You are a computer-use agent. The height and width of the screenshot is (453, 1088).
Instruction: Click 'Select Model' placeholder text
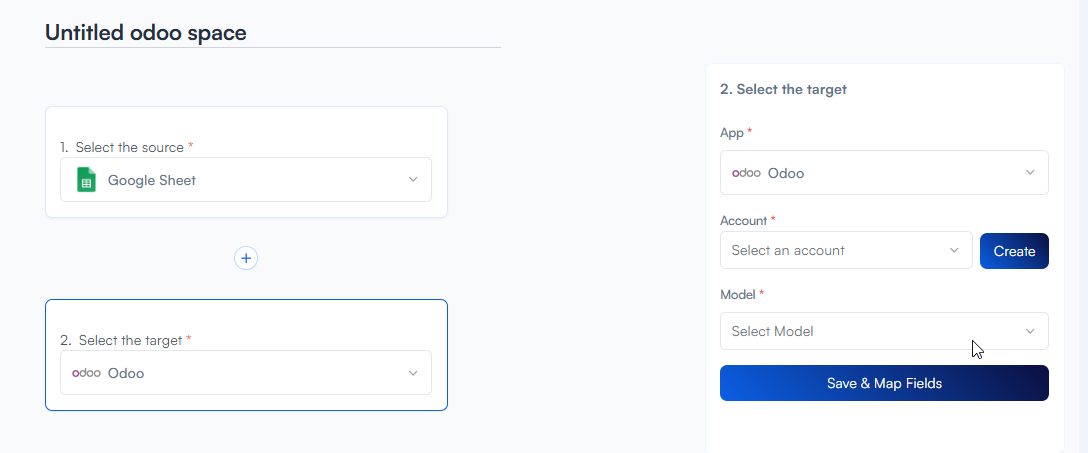click(x=772, y=331)
